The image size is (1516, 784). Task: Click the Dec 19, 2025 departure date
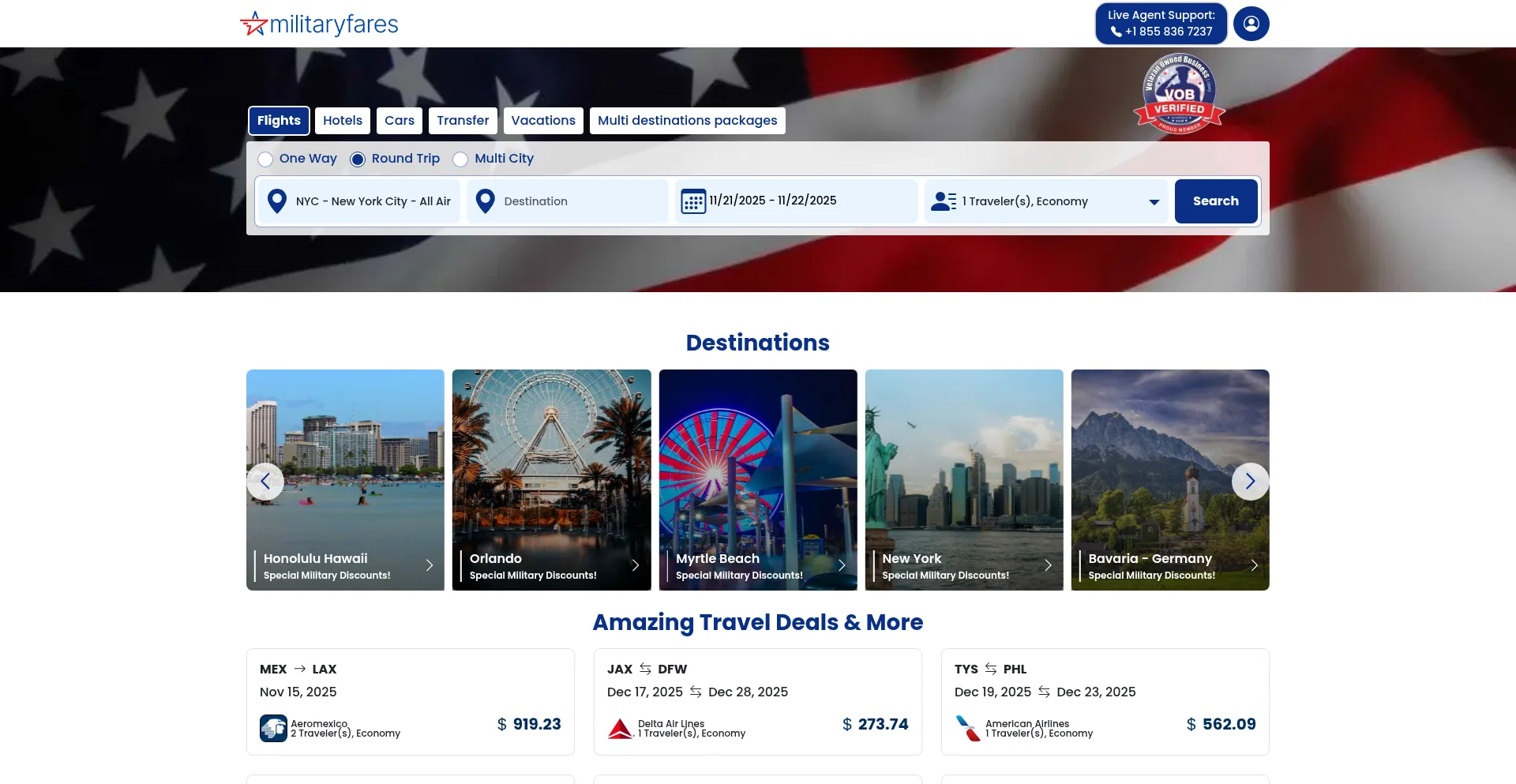(993, 692)
